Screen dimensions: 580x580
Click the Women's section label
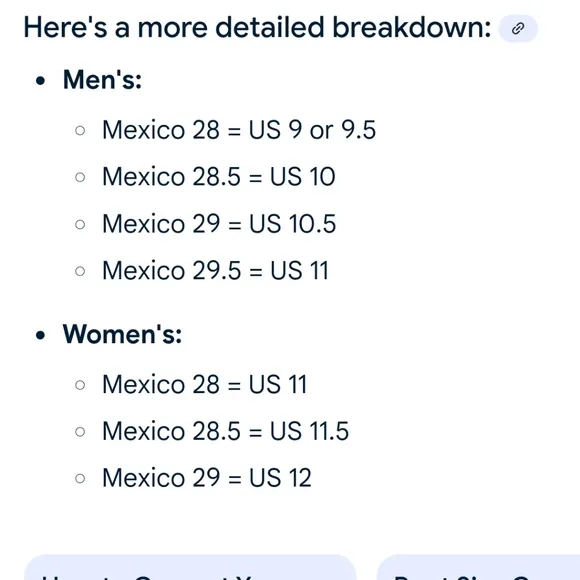click(122, 334)
